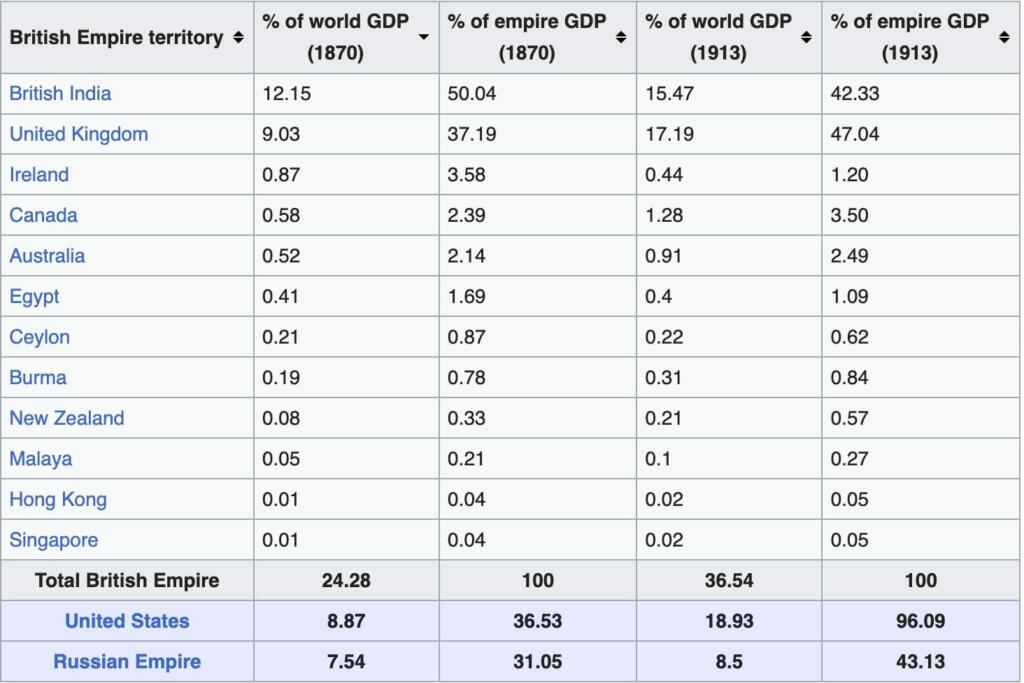Open the Hong Kong link

pos(58,499)
